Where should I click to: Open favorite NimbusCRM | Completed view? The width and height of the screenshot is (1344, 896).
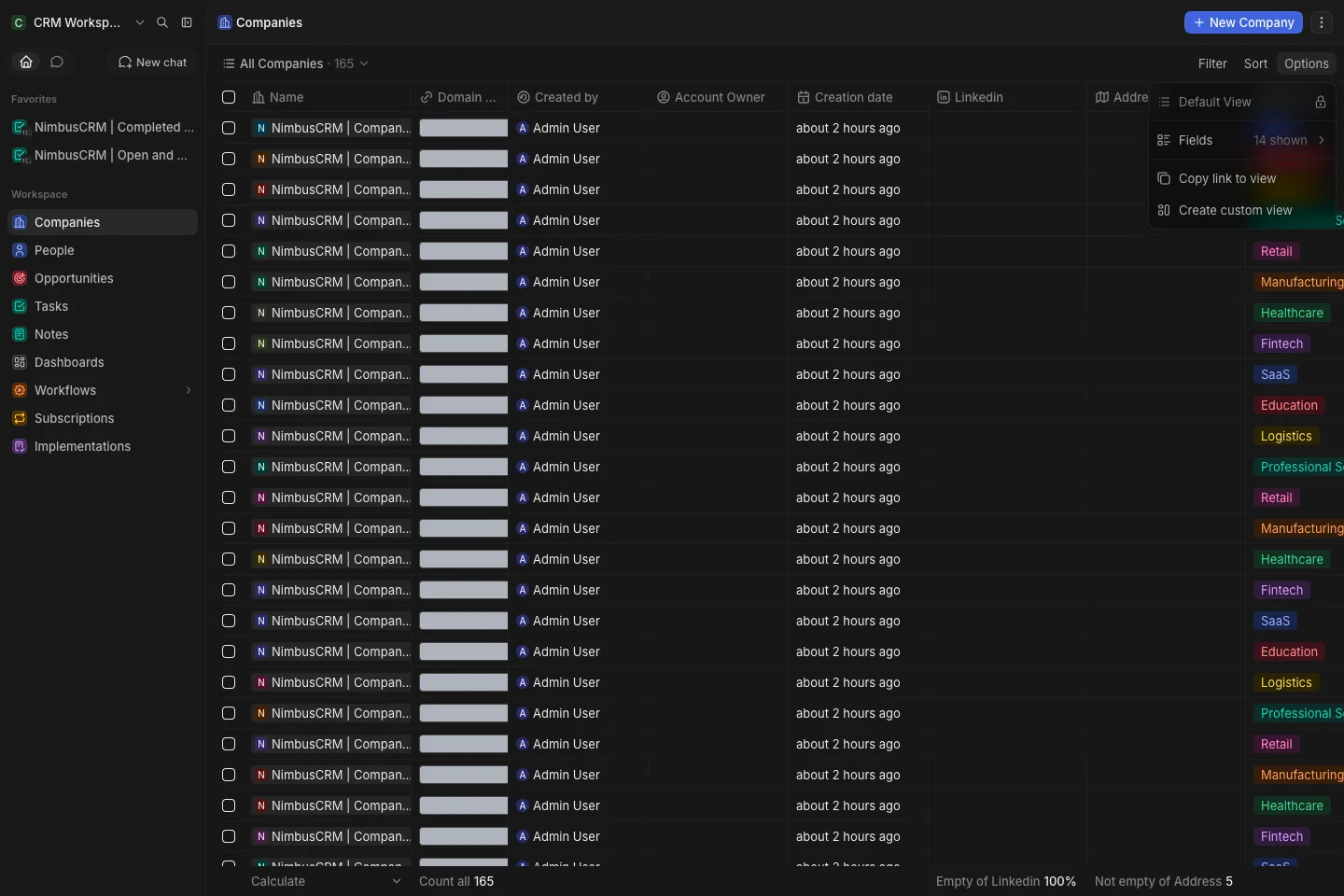[x=103, y=127]
